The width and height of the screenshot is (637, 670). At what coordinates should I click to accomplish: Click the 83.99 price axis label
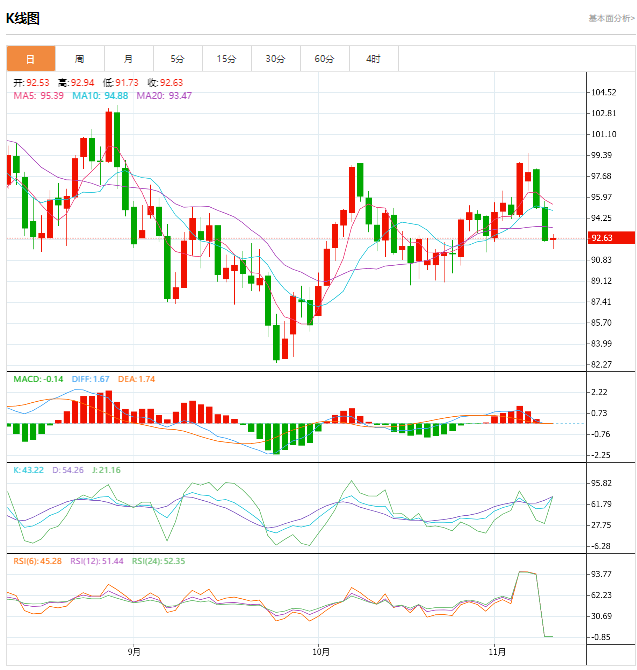pyautogui.click(x=601, y=344)
